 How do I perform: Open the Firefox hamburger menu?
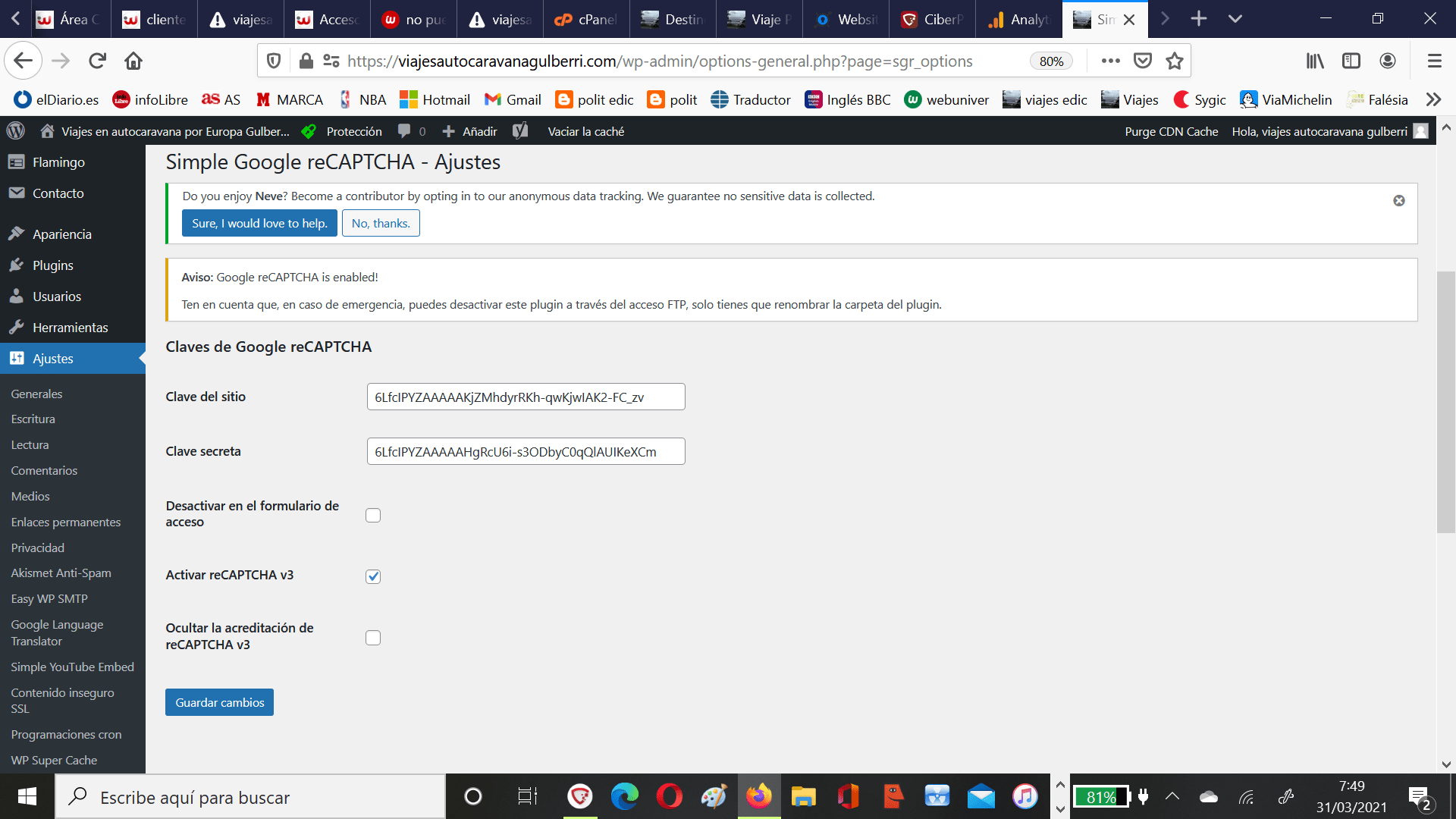[x=1434, y=61]
